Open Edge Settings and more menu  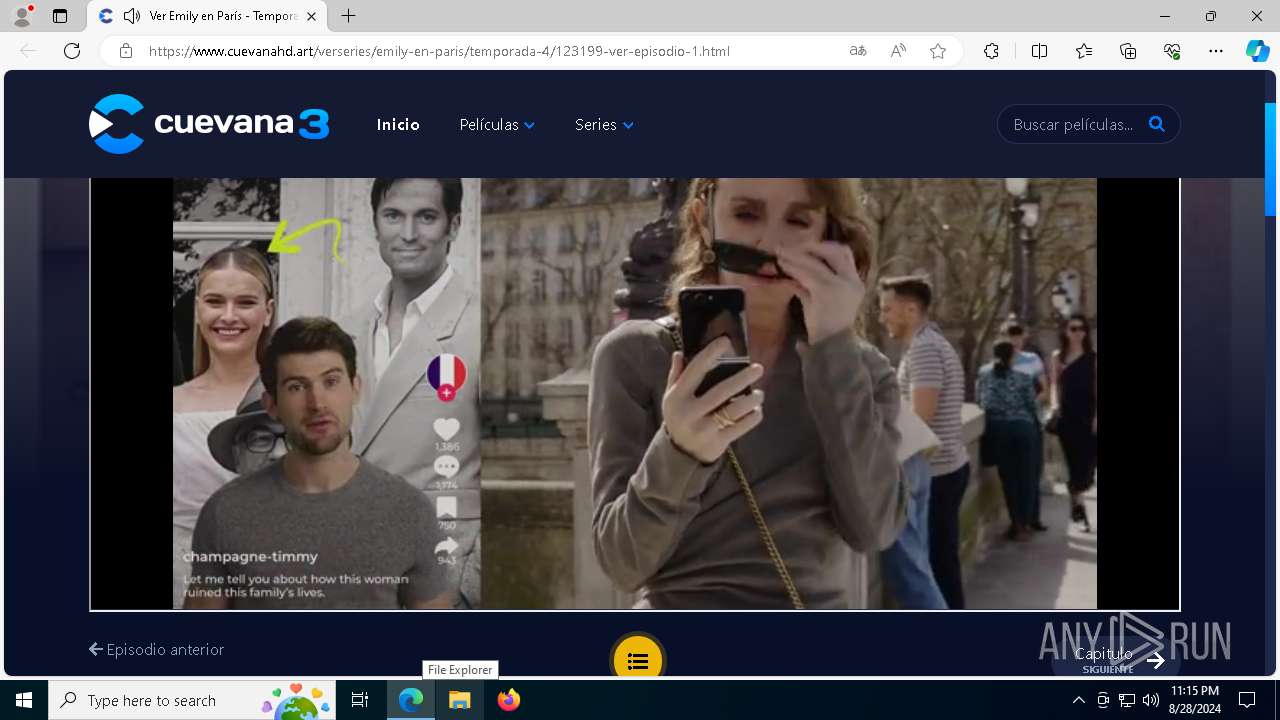coord(1216,51)
